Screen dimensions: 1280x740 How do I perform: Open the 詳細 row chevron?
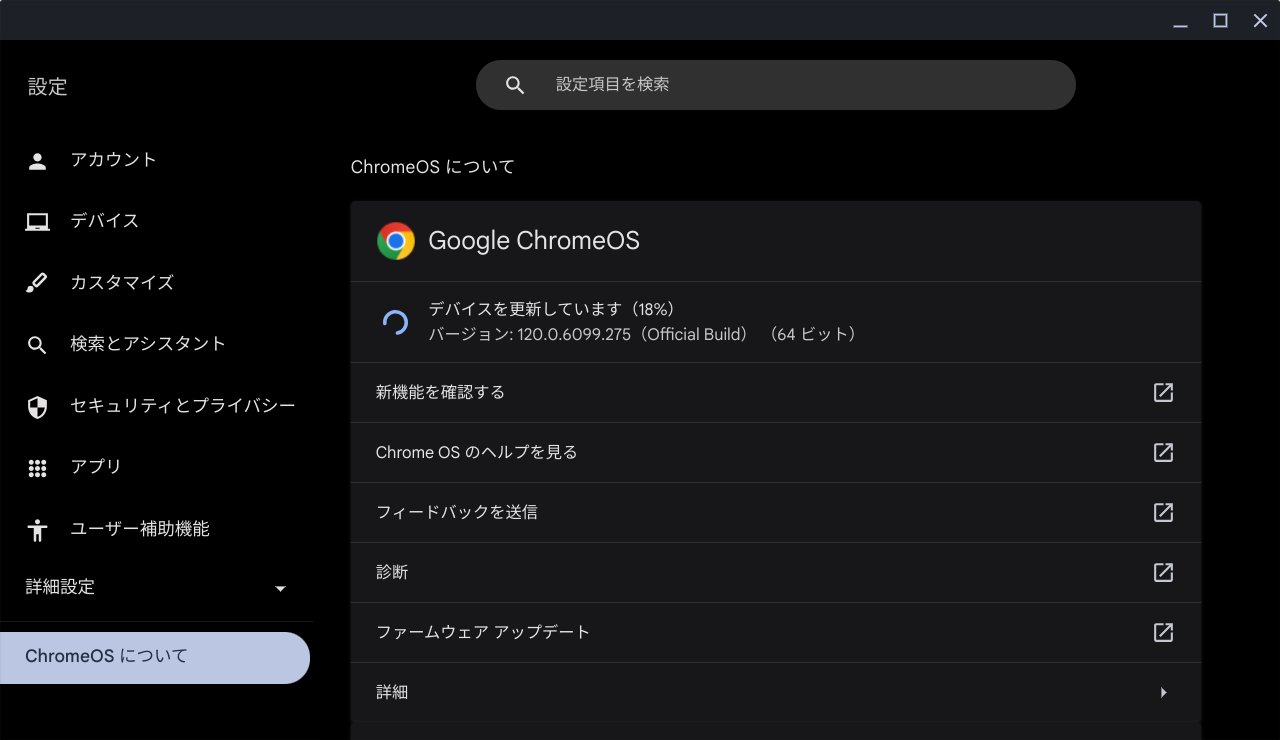pos(1162,692)
